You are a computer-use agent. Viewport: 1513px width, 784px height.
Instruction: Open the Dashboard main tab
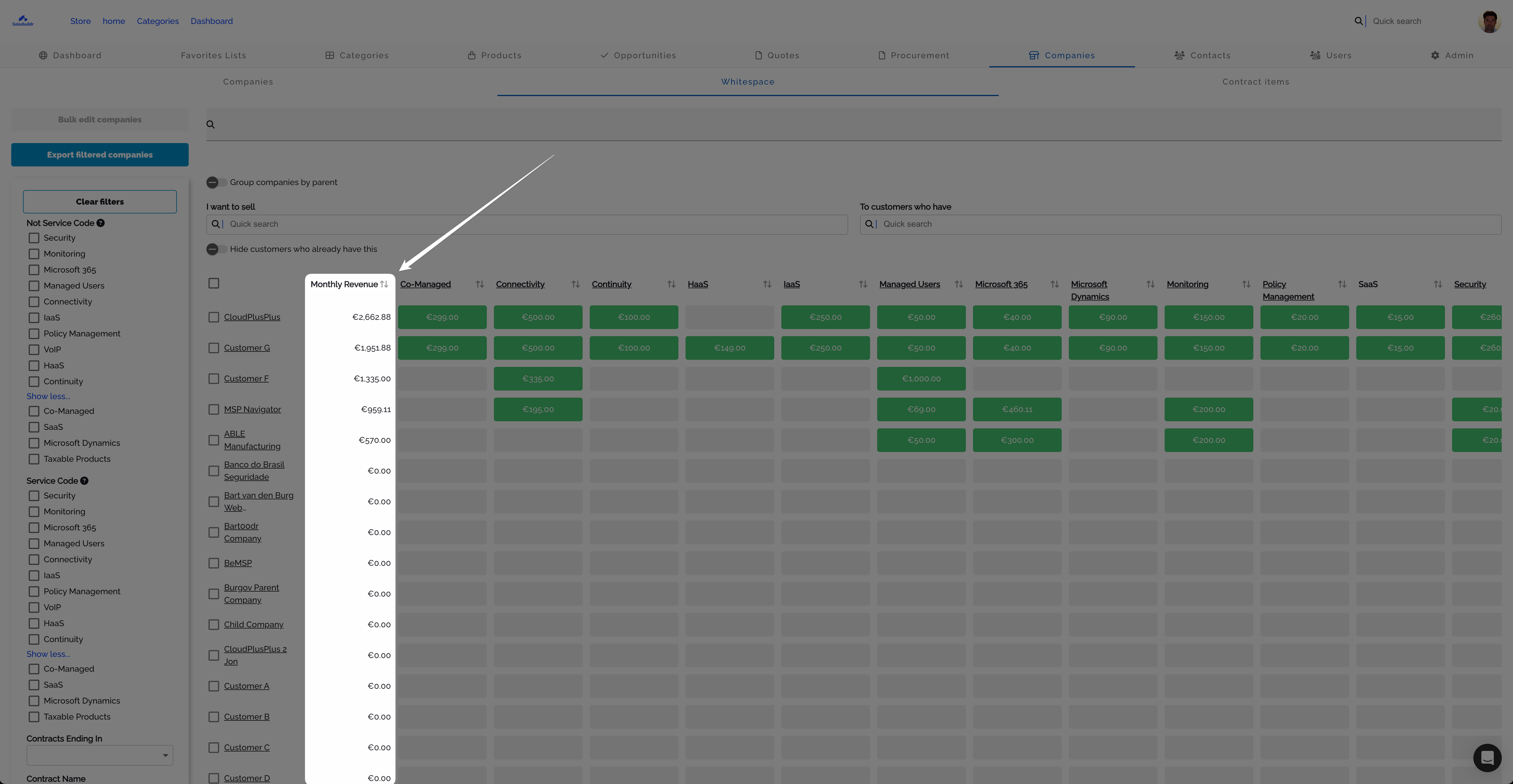pyautogui.click(x=70, y=56)
